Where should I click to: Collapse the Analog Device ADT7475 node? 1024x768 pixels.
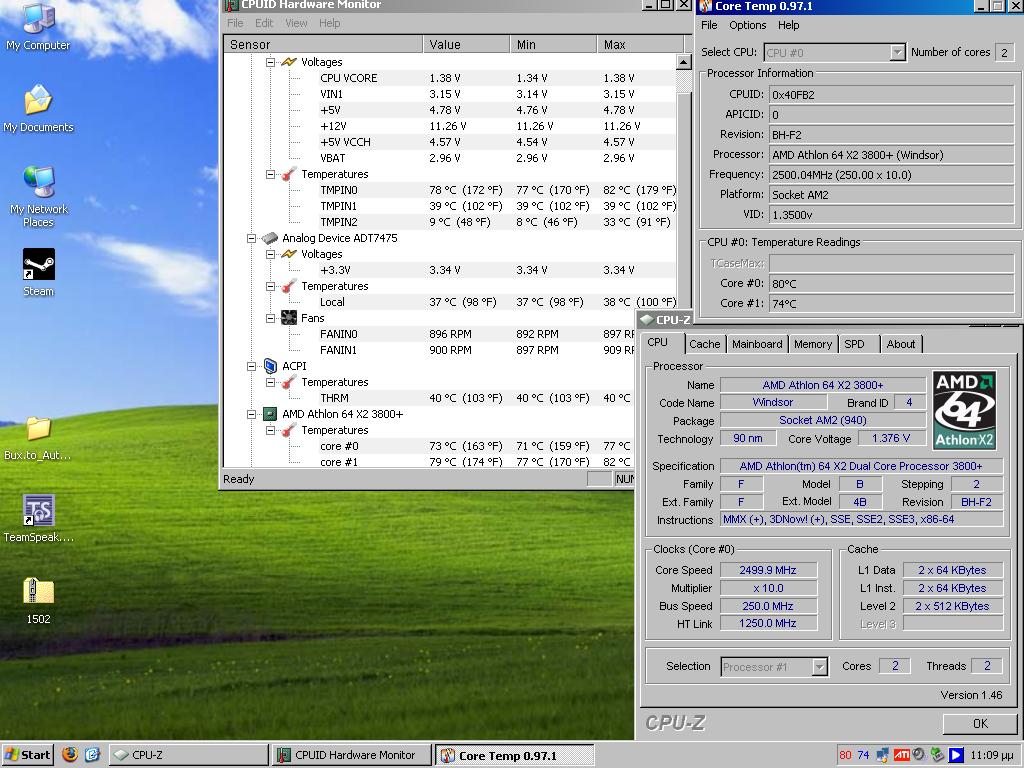pos(251,238)
